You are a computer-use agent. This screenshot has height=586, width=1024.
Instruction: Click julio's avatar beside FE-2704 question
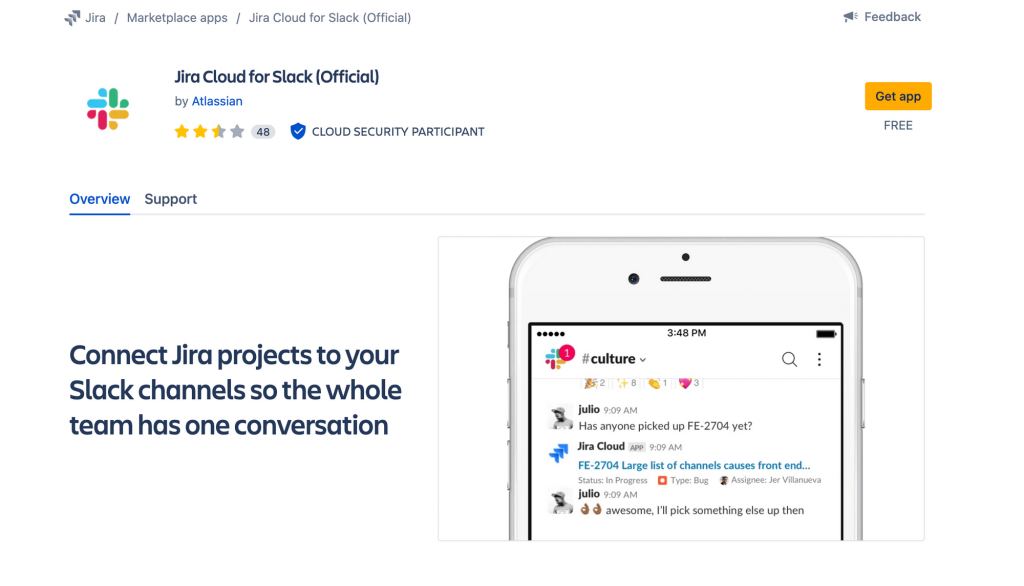(x=560, y=417)
